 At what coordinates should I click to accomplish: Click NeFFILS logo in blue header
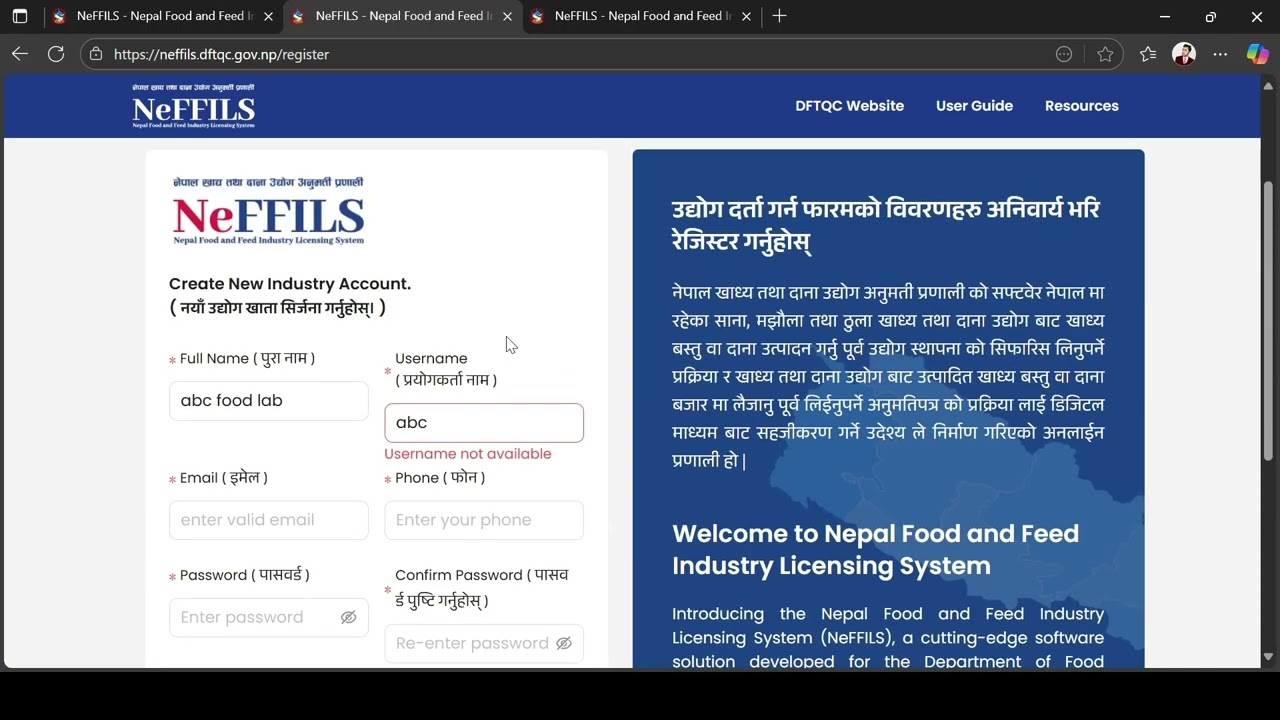(x=194, y=106)
